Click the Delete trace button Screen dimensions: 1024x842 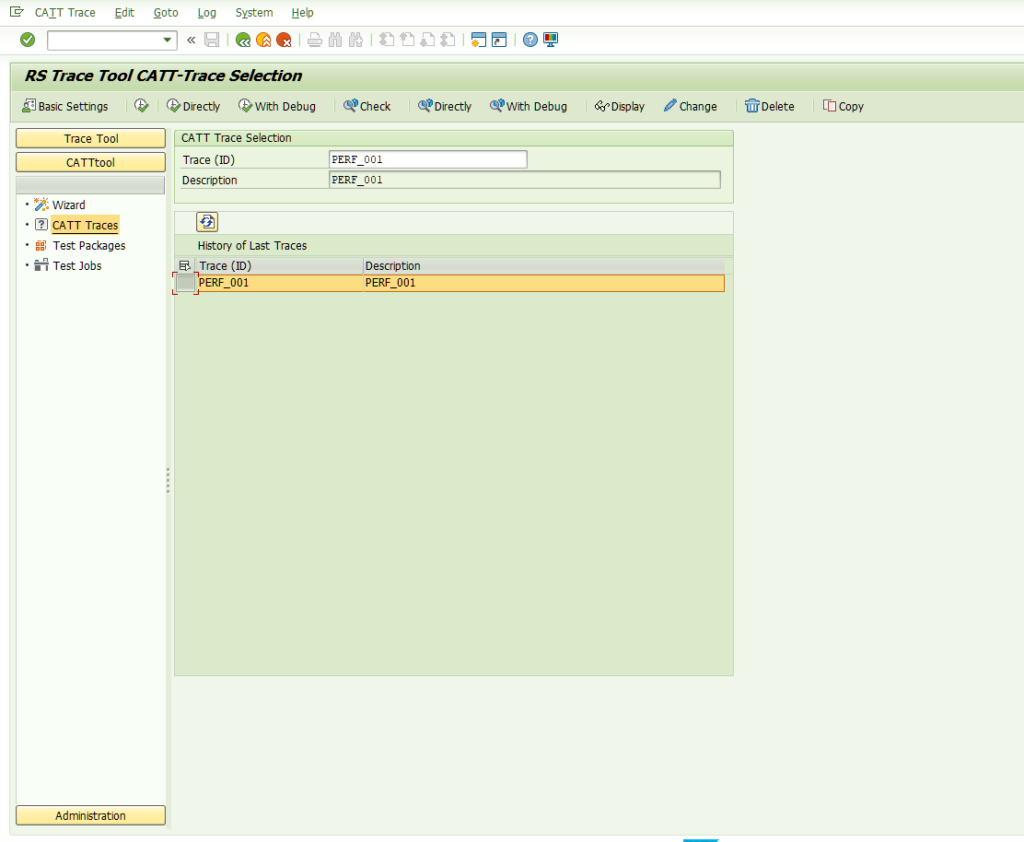tap(769, 106)
